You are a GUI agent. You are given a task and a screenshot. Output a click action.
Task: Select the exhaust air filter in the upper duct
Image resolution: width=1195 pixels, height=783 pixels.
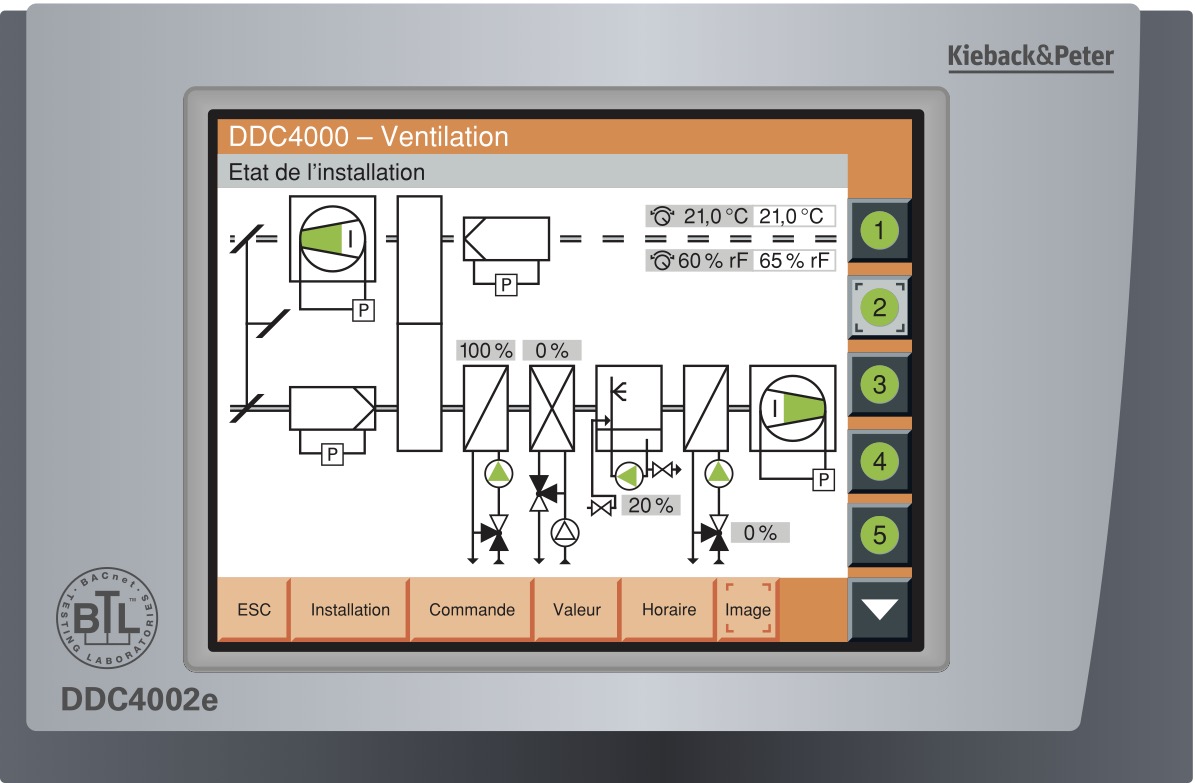(506, 239)
